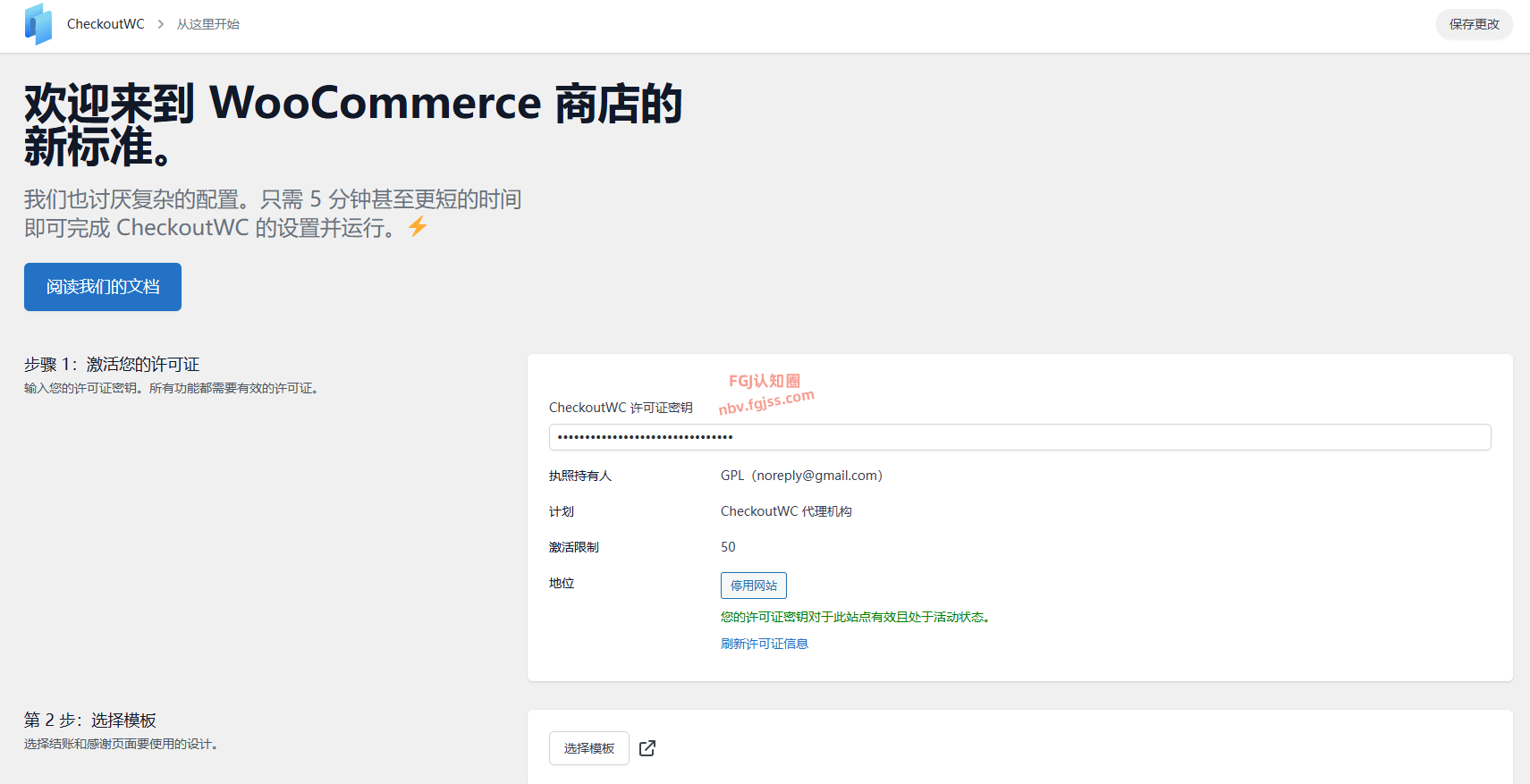Click heading 第 2 步: 选择模板
Viewport: 1530px width, 784px height.
[x=90, y=721]
